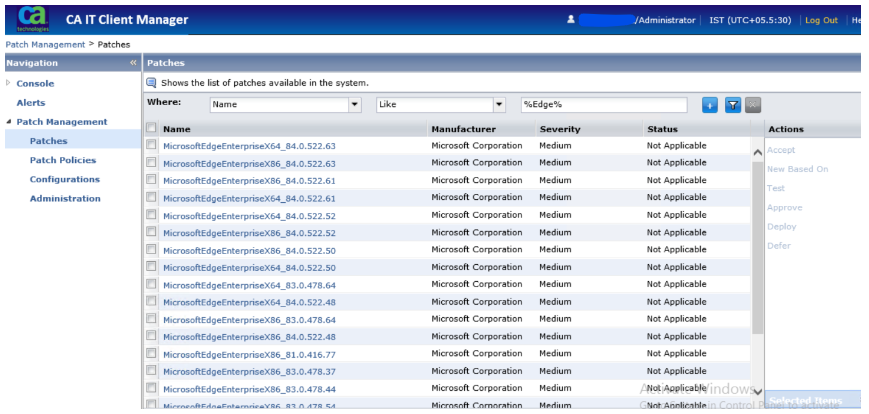Check the box for MicrosoftEdgeEnterpriseX64_84.0.522.63
Viewport: 869px width, 414px height.
point(151,146)
